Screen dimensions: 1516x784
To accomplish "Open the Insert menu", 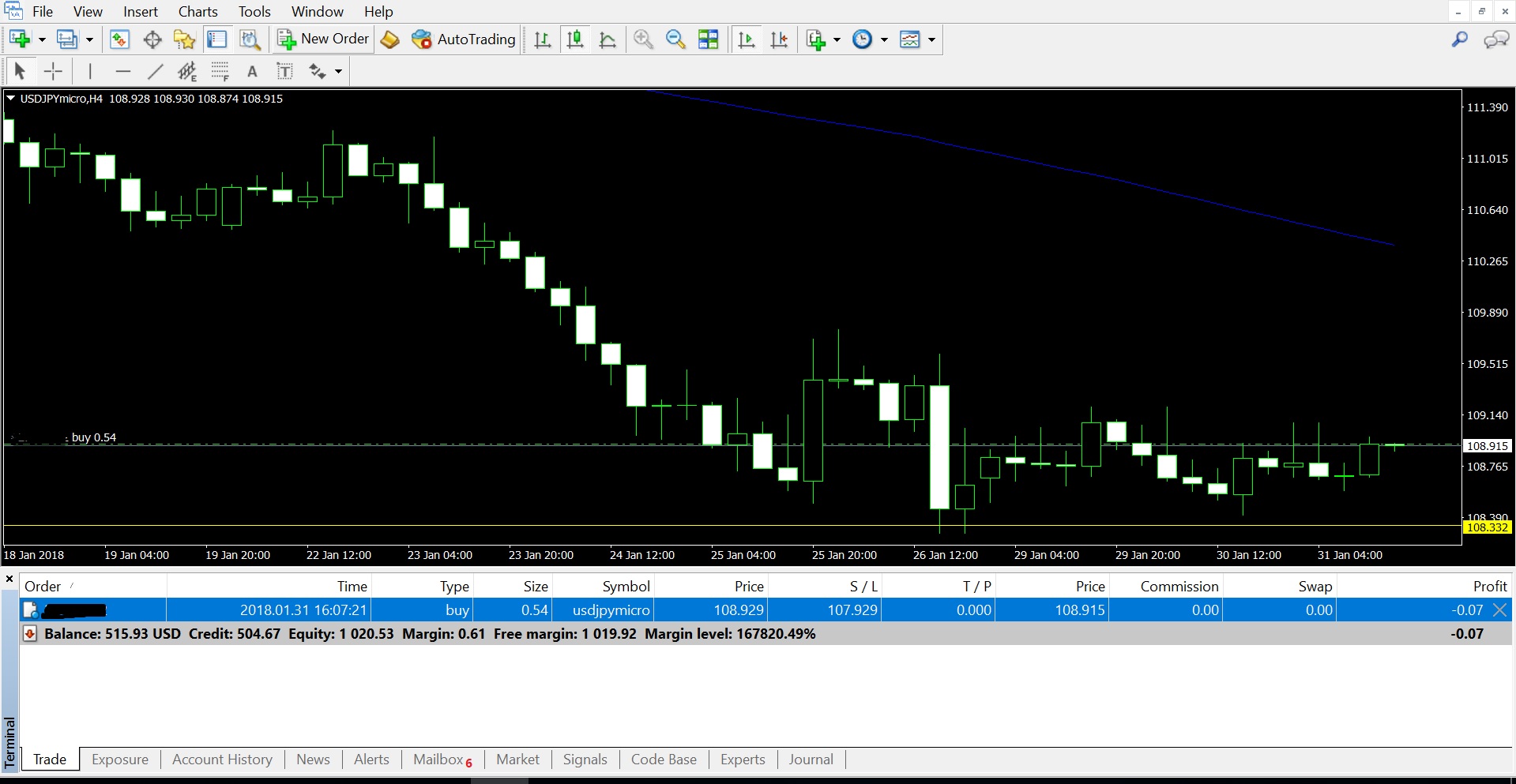I will tap(141, 12).
